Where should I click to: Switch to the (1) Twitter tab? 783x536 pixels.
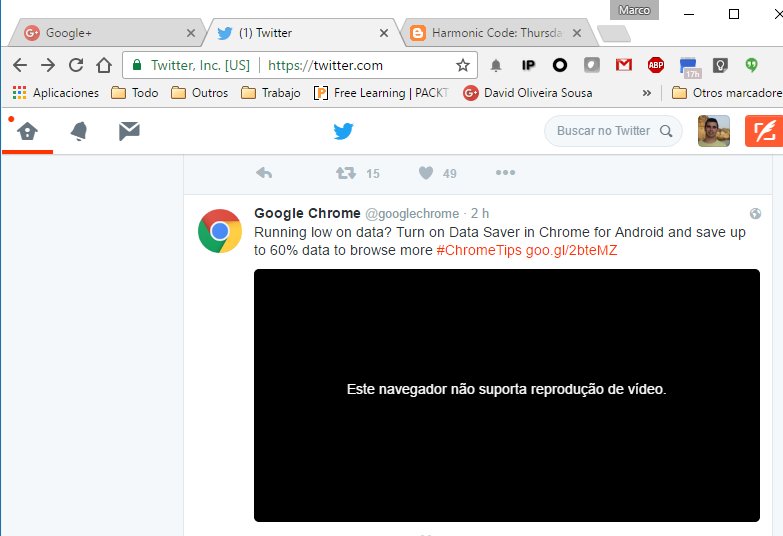pos(301,33)
